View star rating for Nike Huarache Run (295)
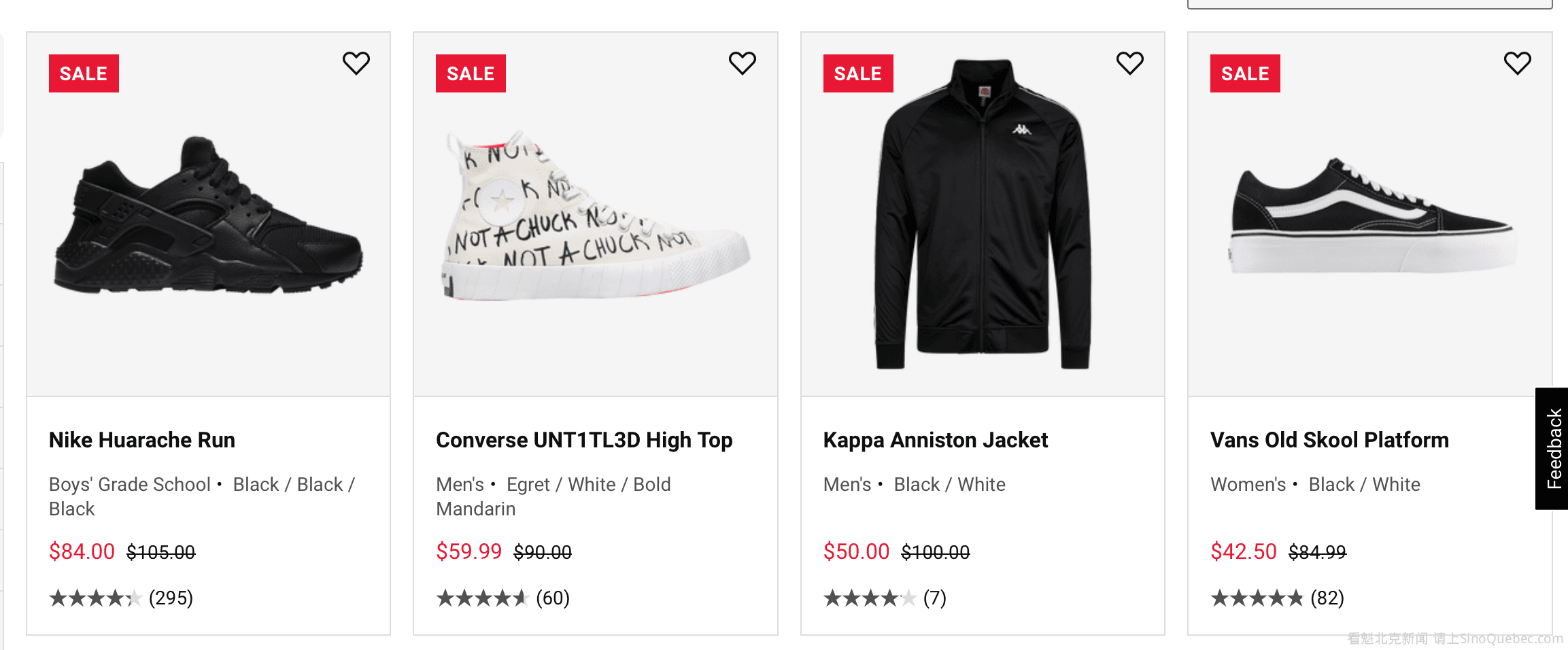Screen dimensions: 1568x650 95,598
